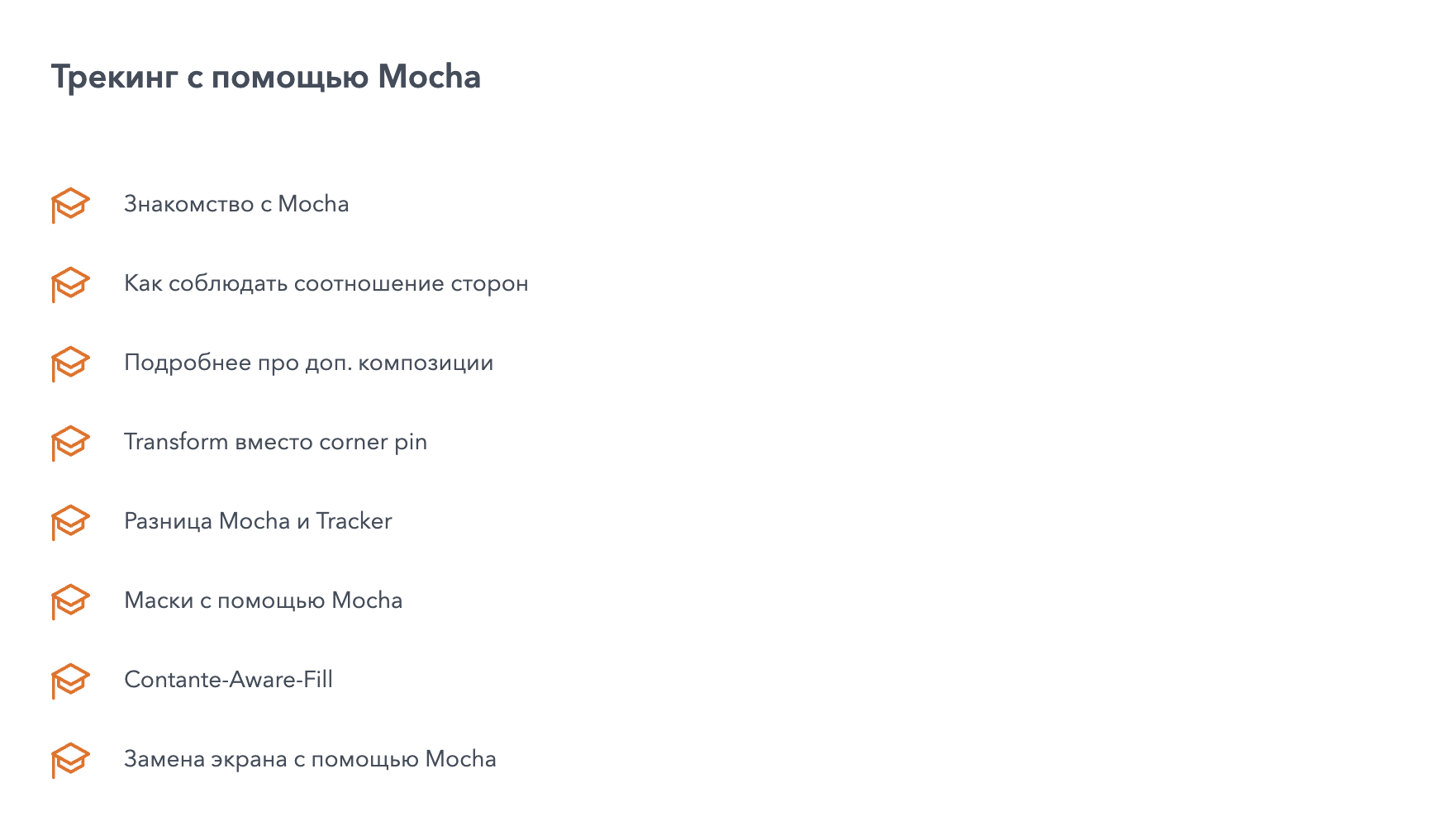Select the cap icon beside Подробнее про доп. композиции

[x=70, y=363]
